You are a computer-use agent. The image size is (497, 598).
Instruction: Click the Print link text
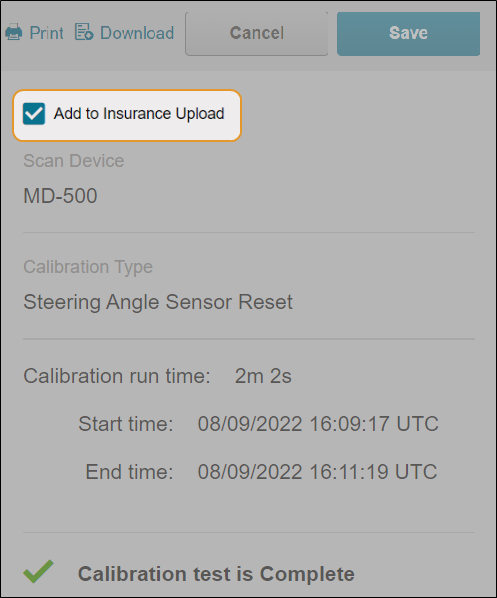coord(47,33)
